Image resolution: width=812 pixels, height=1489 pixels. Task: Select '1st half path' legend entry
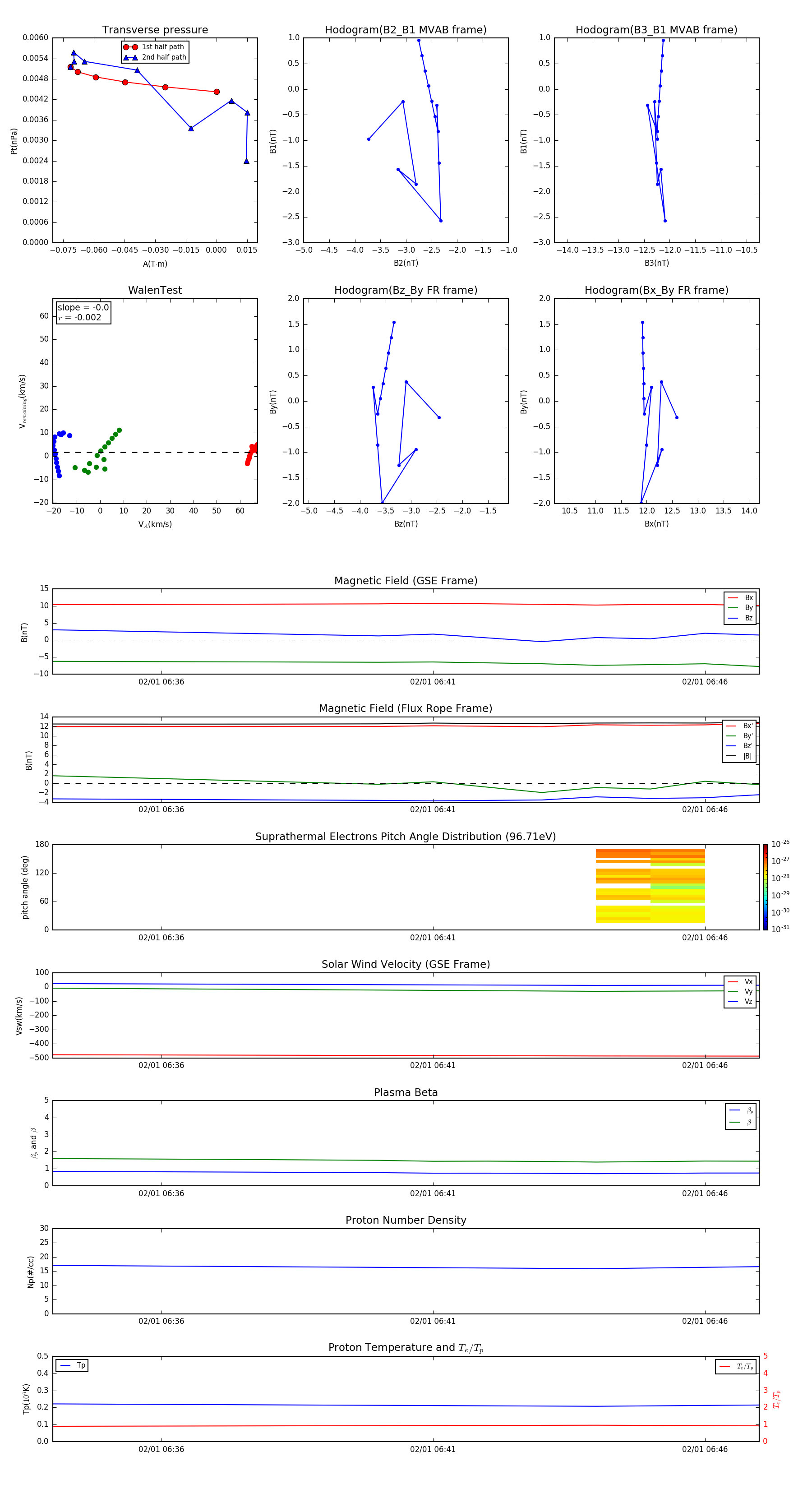pos(154,47)
